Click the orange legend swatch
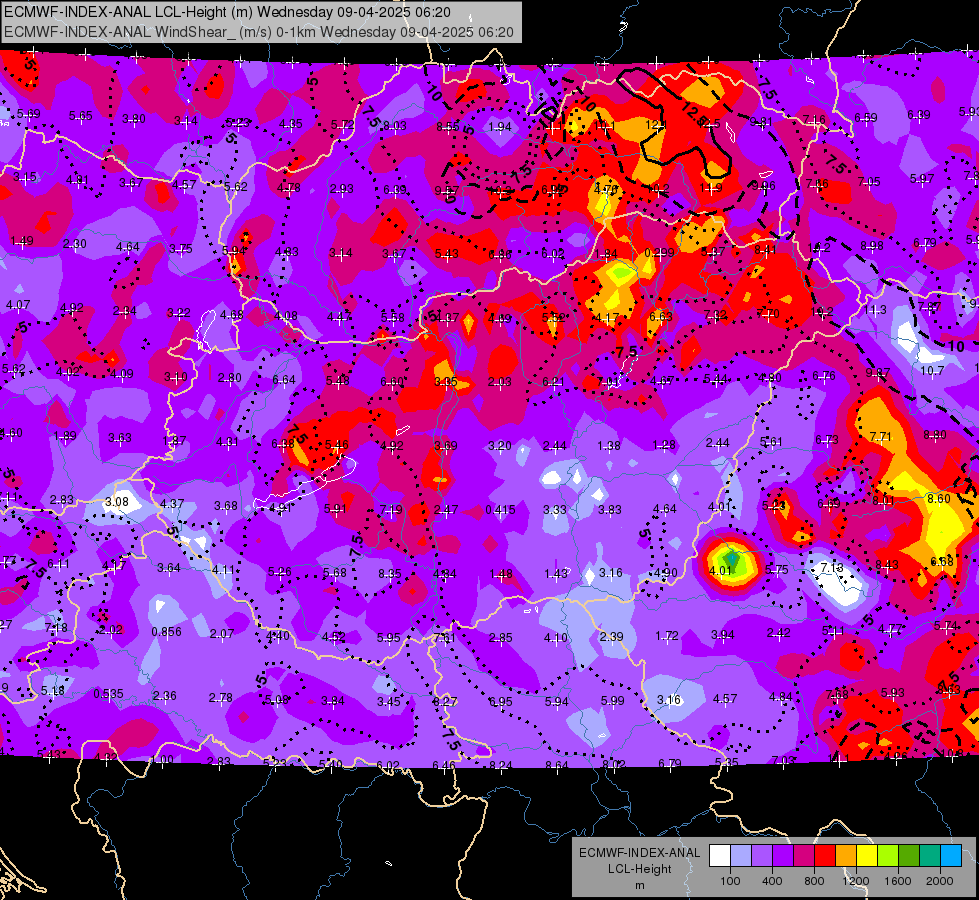This screenshot has height=900, width=979. click(x=846, y=856)
